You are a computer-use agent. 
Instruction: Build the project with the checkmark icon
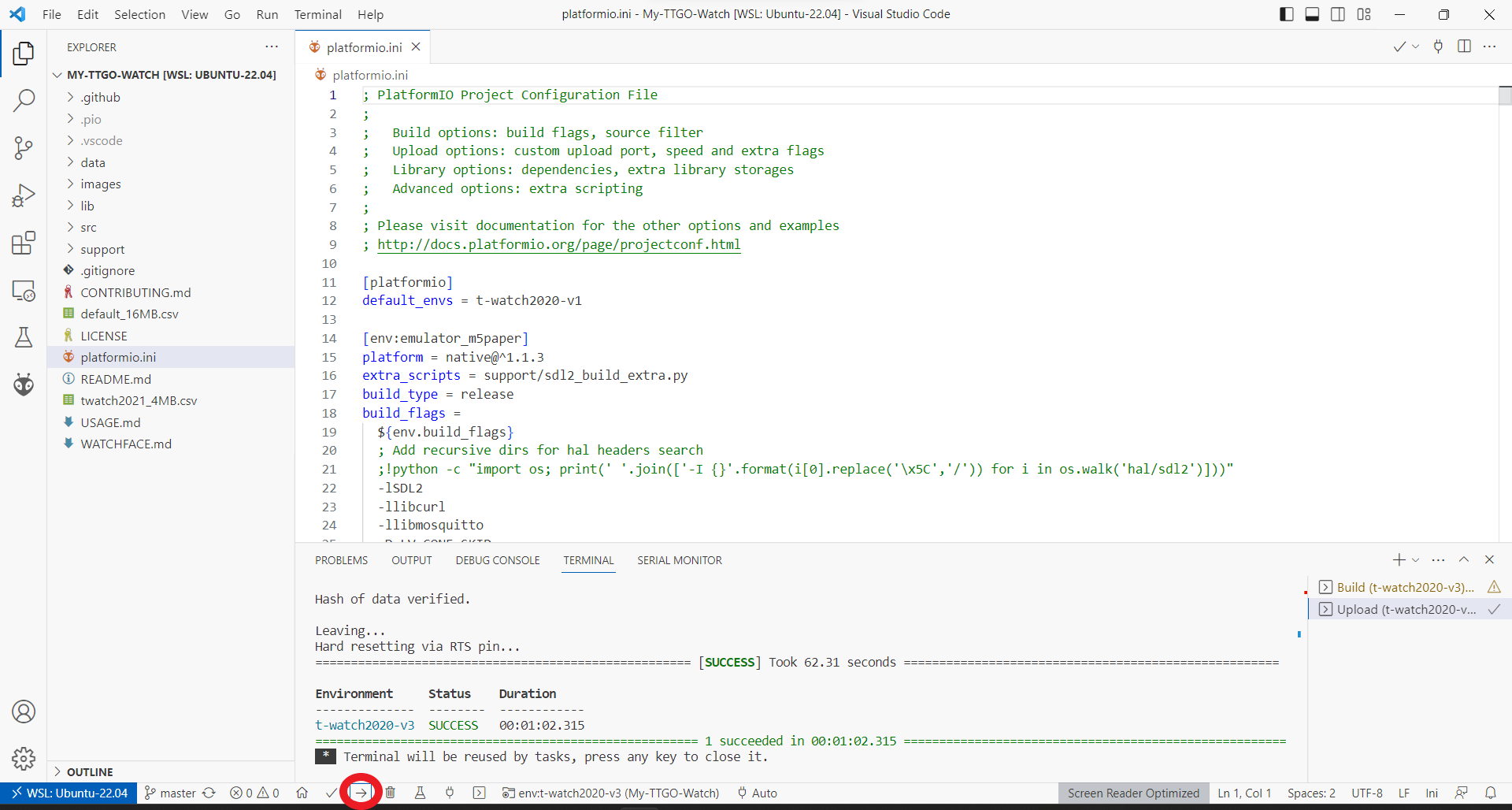(331, 793)
